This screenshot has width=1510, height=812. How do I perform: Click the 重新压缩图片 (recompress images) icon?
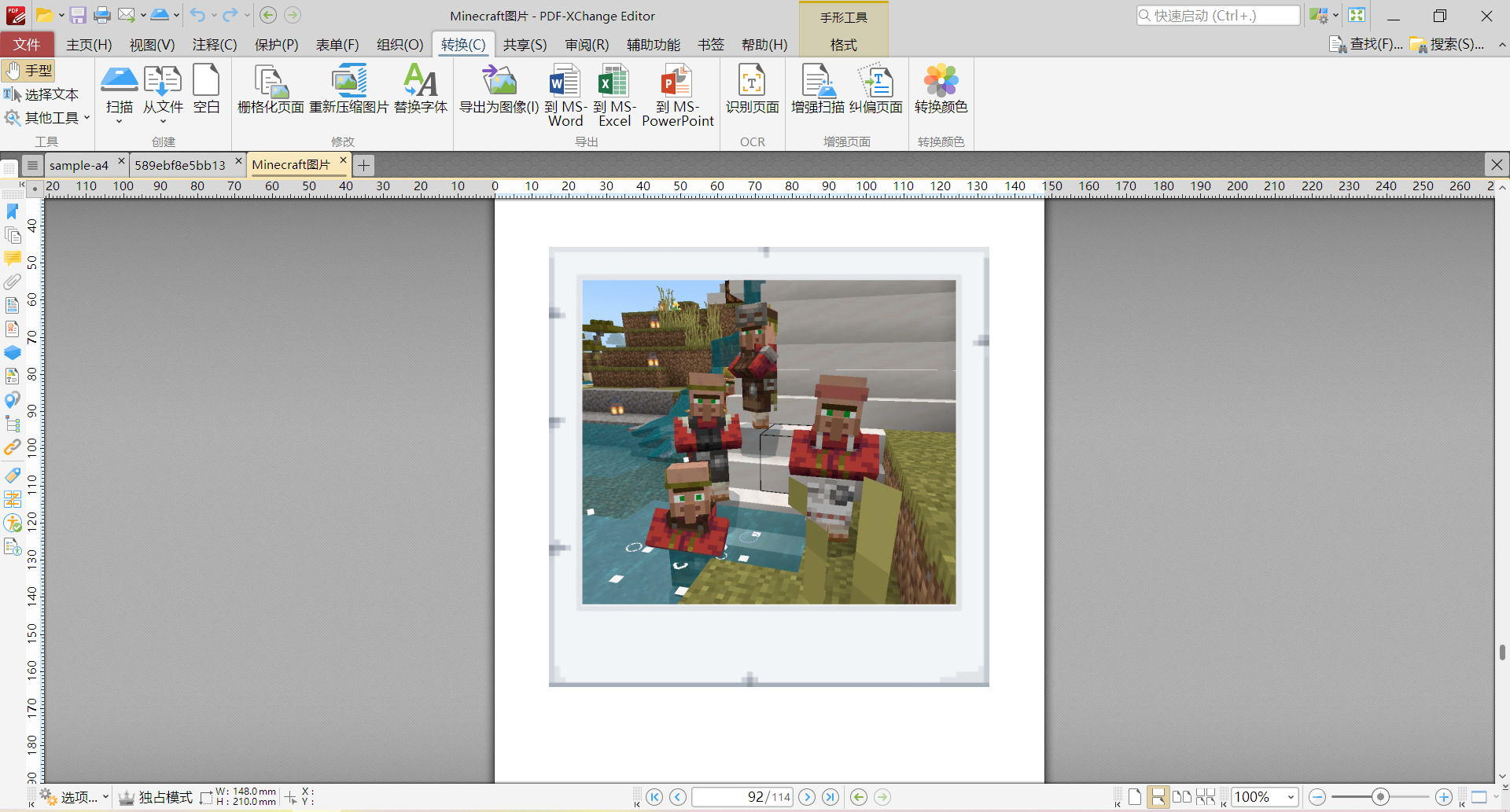pyautogui.click(x=348, y=90)
